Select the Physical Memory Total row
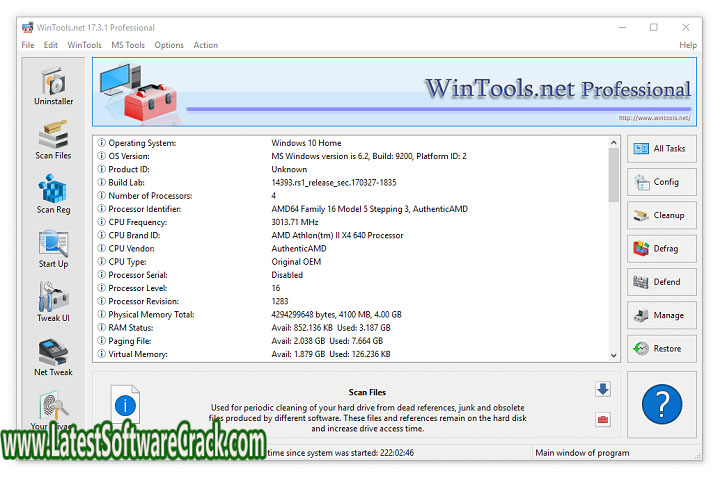Screen dimensions: 720x480 (351, 315)
